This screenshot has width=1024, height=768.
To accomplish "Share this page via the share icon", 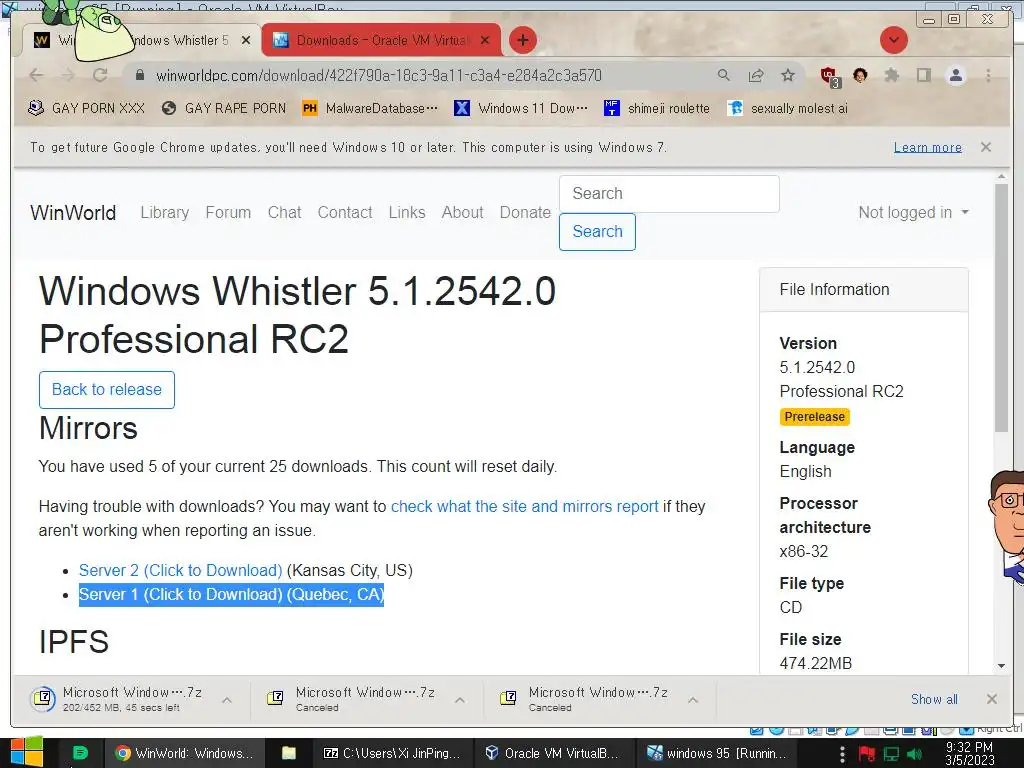I will pyautogui.click(x=756, y=75).
